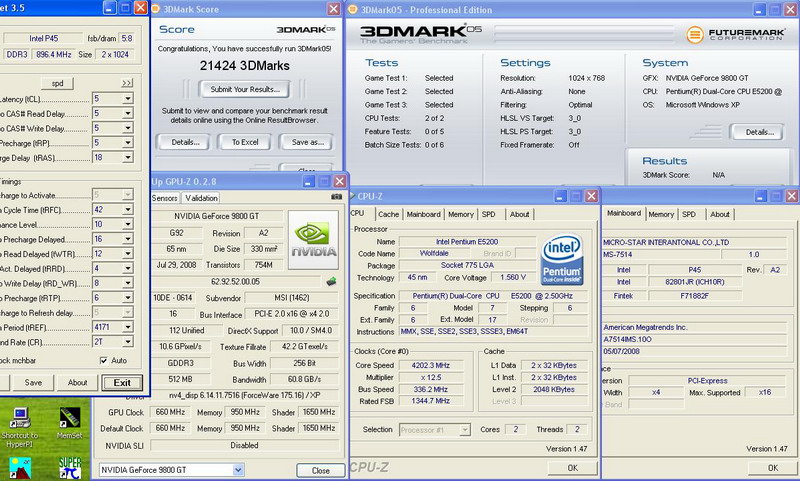This screenshot has height=481, width=800.
Task: Click the 3DMark Score window title icon
Action: [155, 9]
